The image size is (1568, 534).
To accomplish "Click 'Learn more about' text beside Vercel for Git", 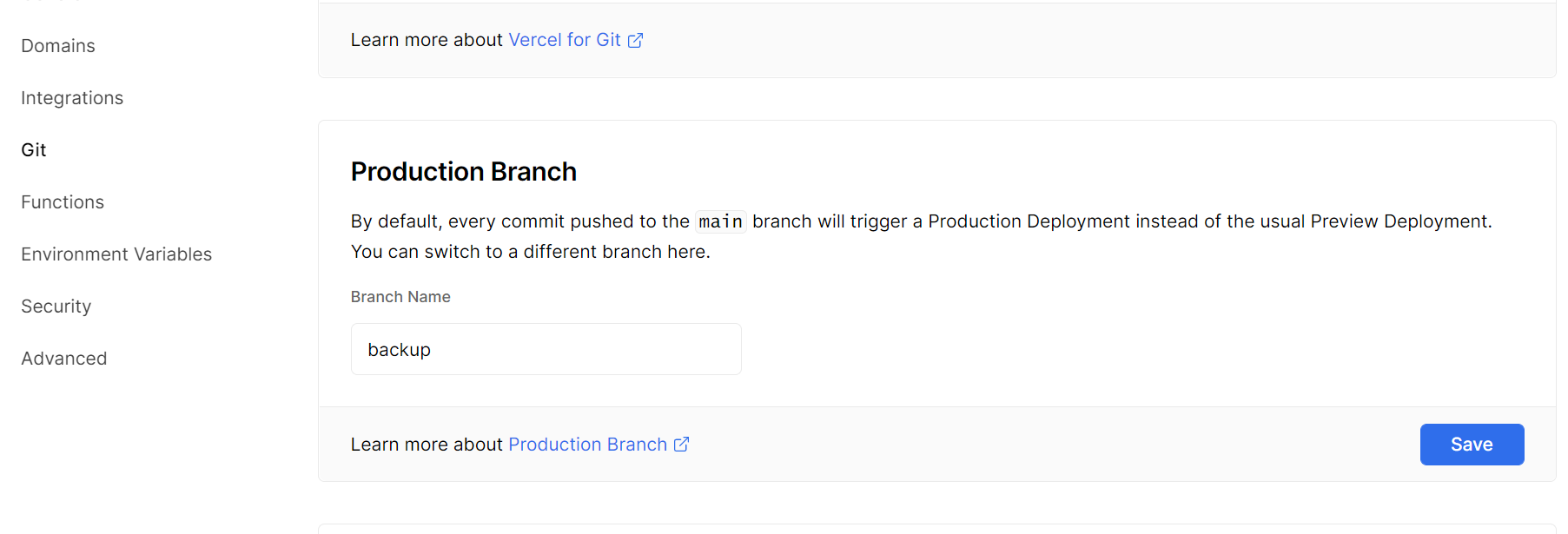I will pos(427,40).
